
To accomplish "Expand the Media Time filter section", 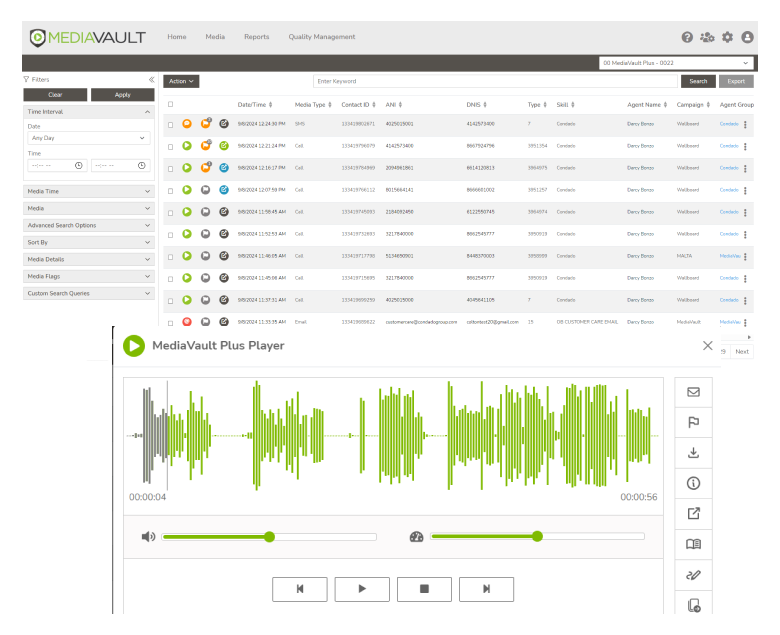I will tap(89, 191).
